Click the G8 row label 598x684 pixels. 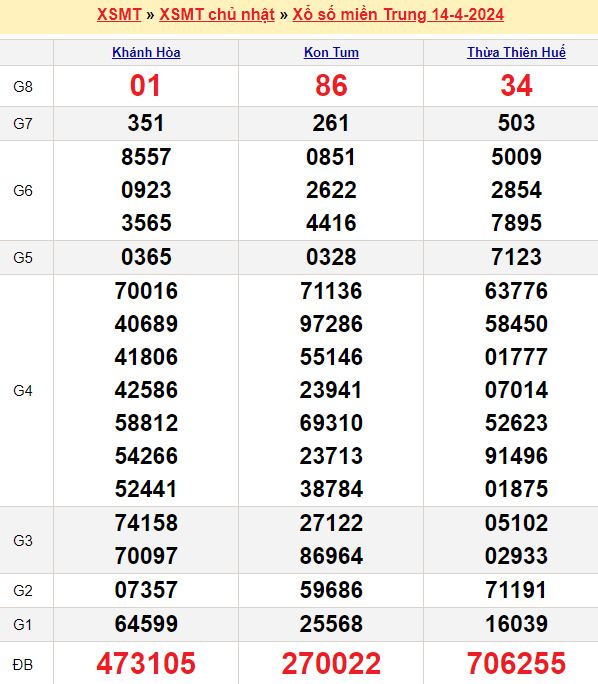pos(23,87)
